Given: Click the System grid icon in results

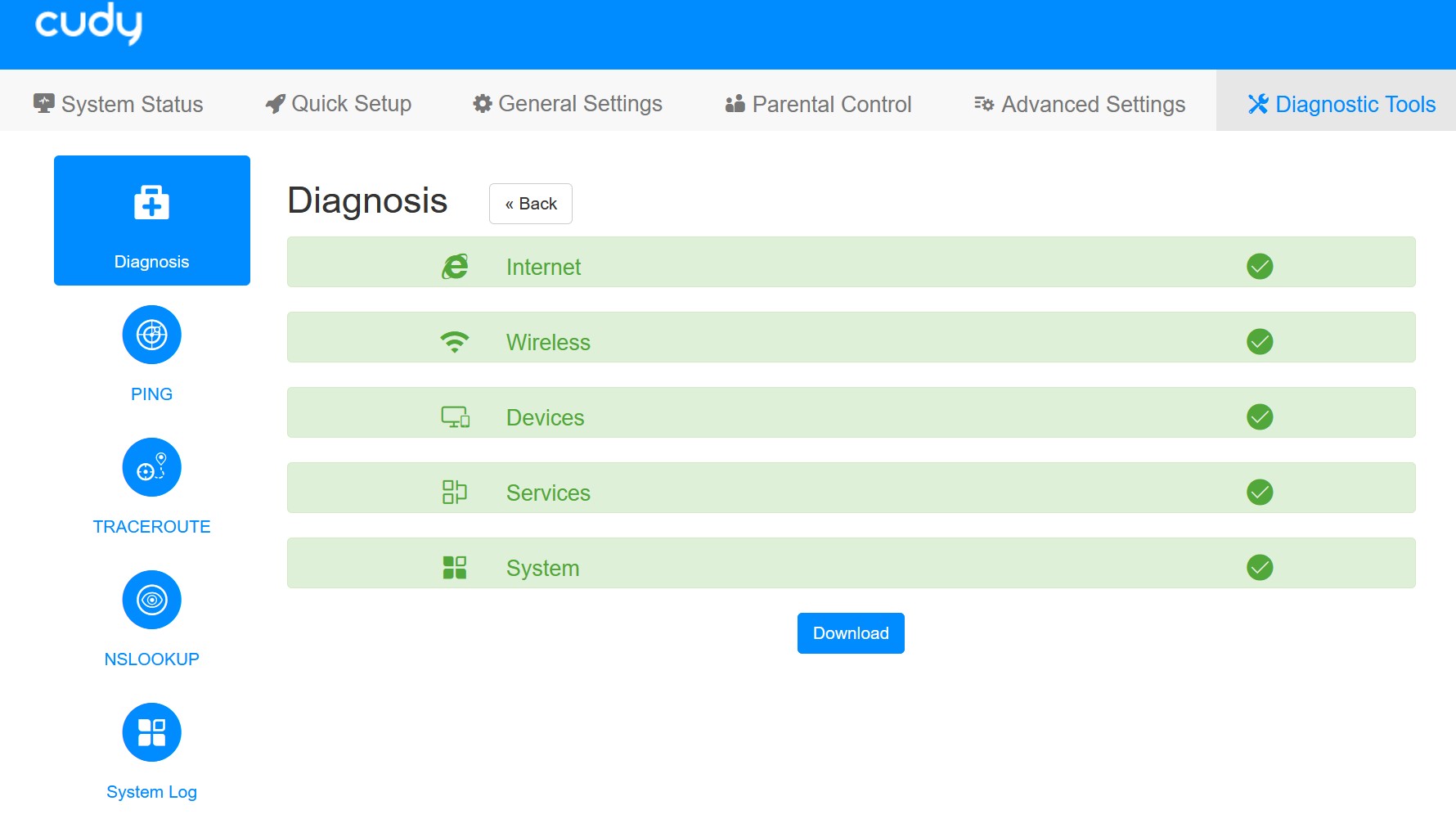Looking at the screenshot, I should [455, 567].
